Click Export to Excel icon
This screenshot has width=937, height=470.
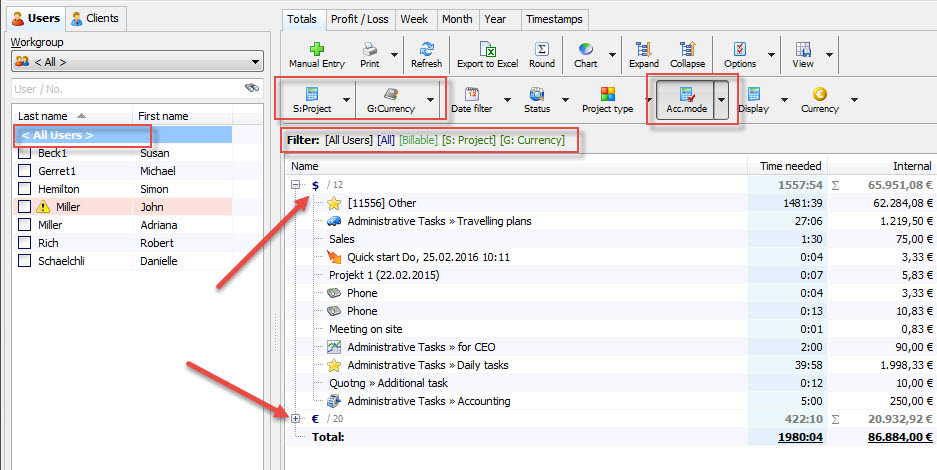pos(488,49)
